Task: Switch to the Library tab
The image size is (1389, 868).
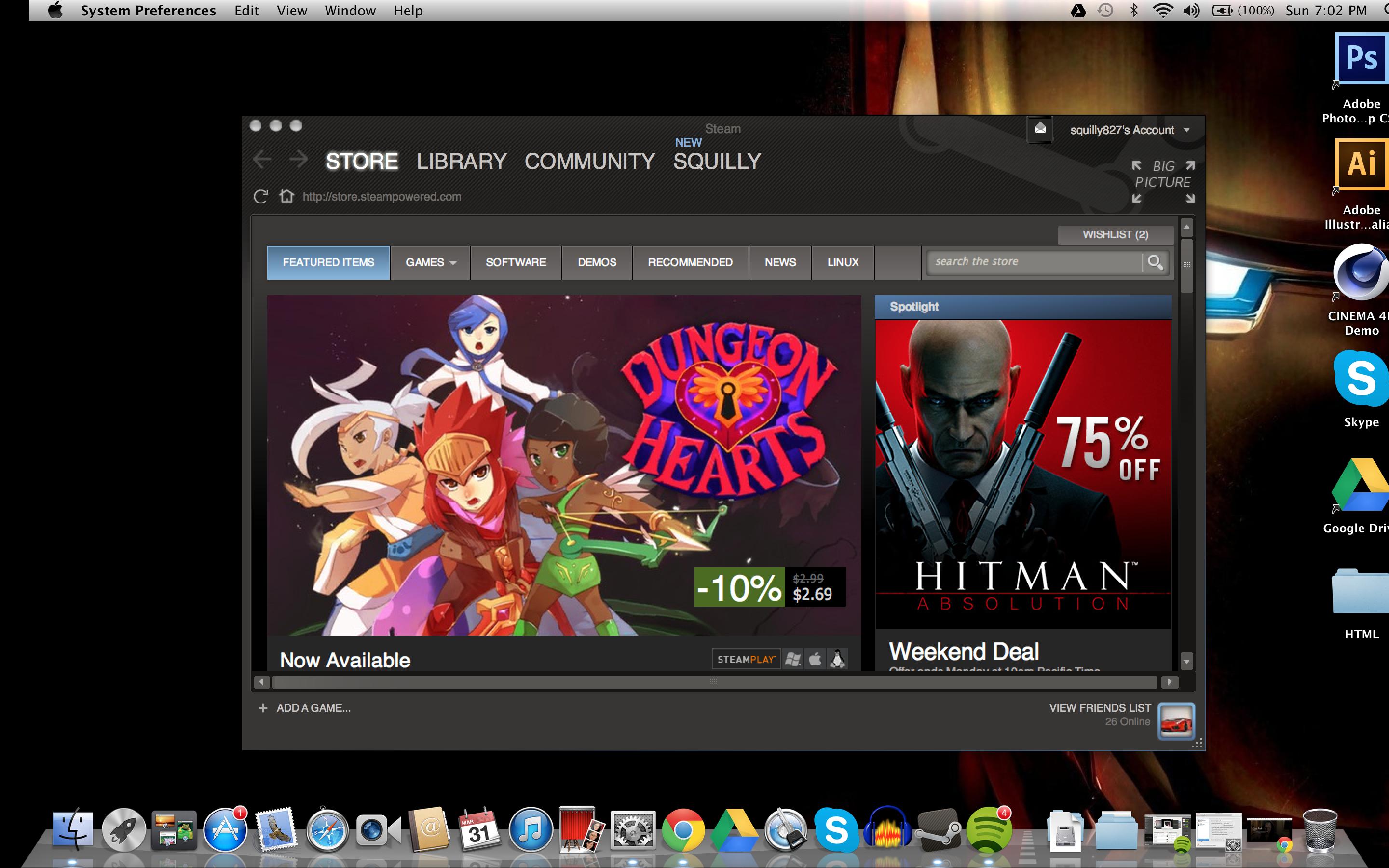Action: [462, 162]
